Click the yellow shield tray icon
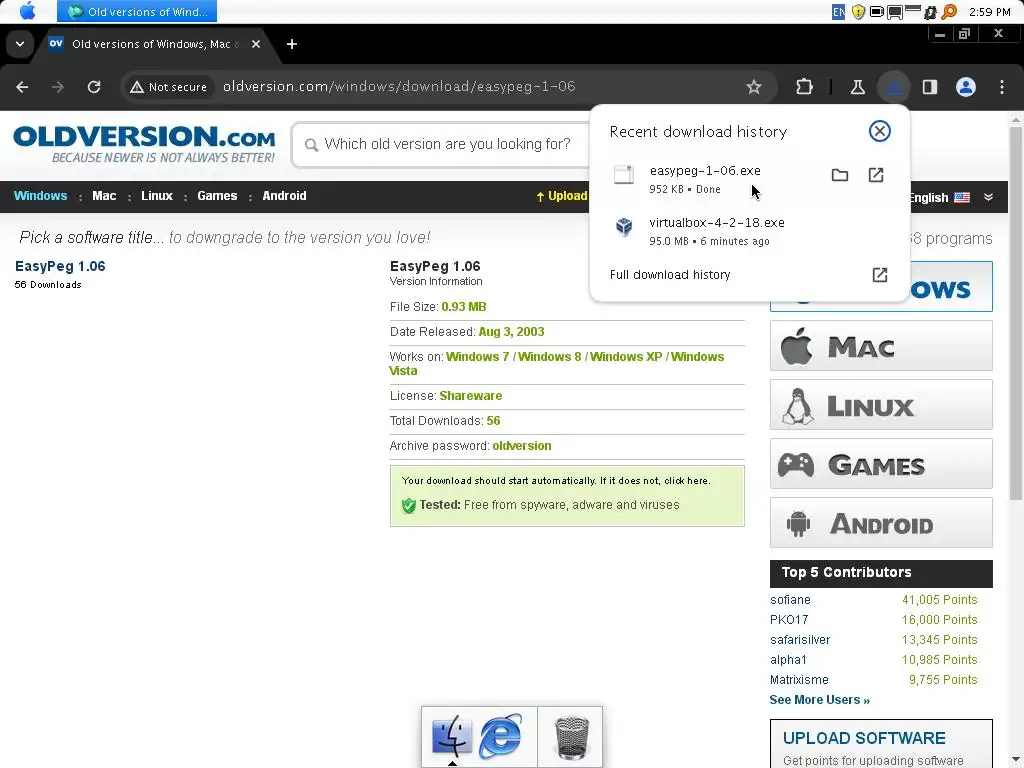Screen dimensions: 1024x768 (x=858, y=11)
